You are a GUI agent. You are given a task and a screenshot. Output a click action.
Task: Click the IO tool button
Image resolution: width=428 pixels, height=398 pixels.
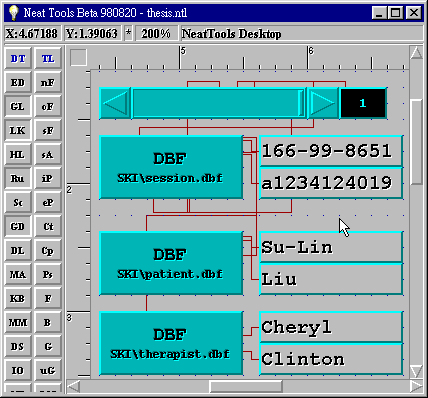tap(18, 370)
